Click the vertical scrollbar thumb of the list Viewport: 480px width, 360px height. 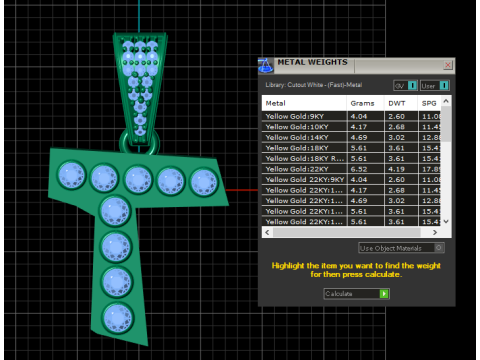(x=446, y=124)
